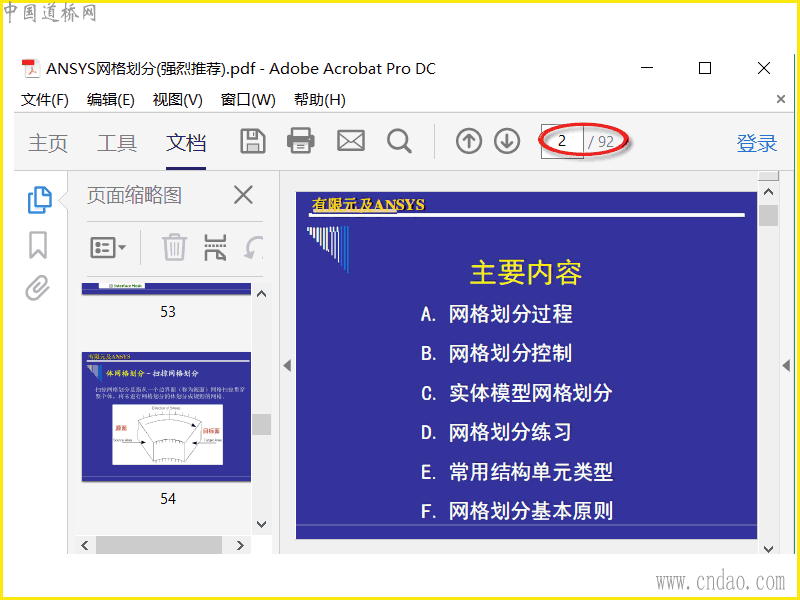Send file by email envelope icon

coord(351,141)
